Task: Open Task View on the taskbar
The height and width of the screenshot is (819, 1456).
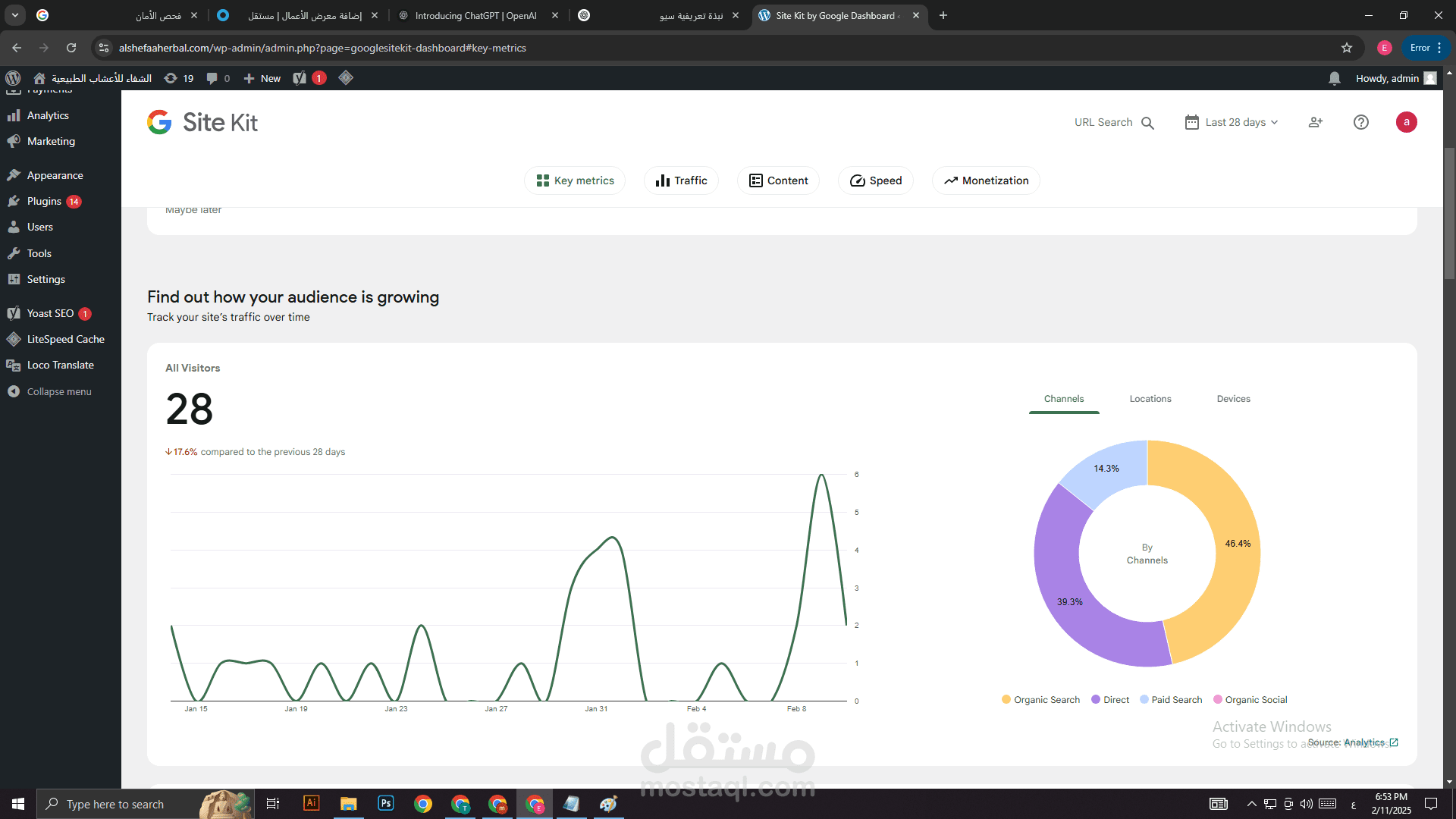Action: [x=273, y=804]
